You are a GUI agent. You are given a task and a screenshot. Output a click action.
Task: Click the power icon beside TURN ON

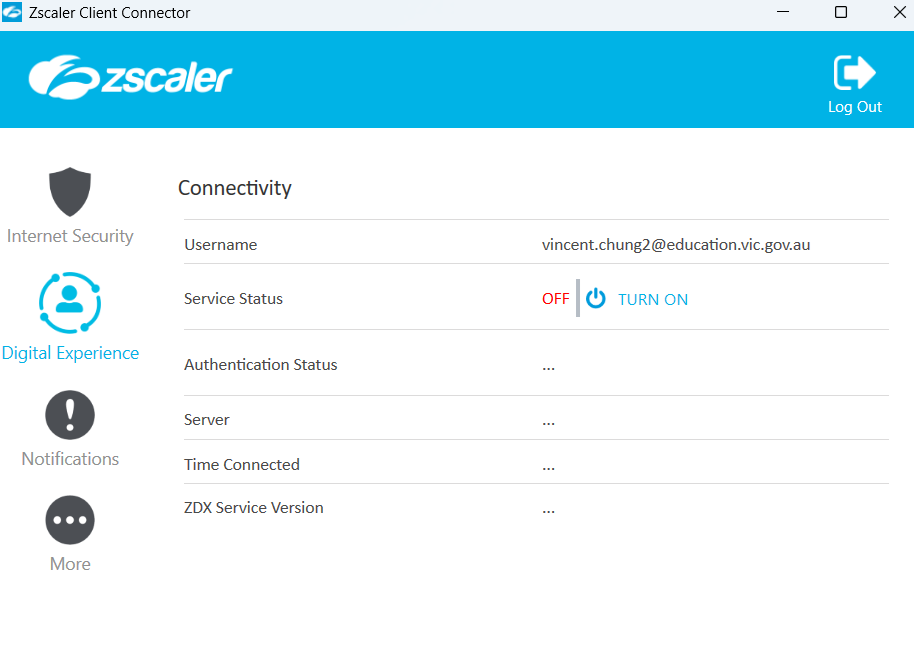click(595, 298)
